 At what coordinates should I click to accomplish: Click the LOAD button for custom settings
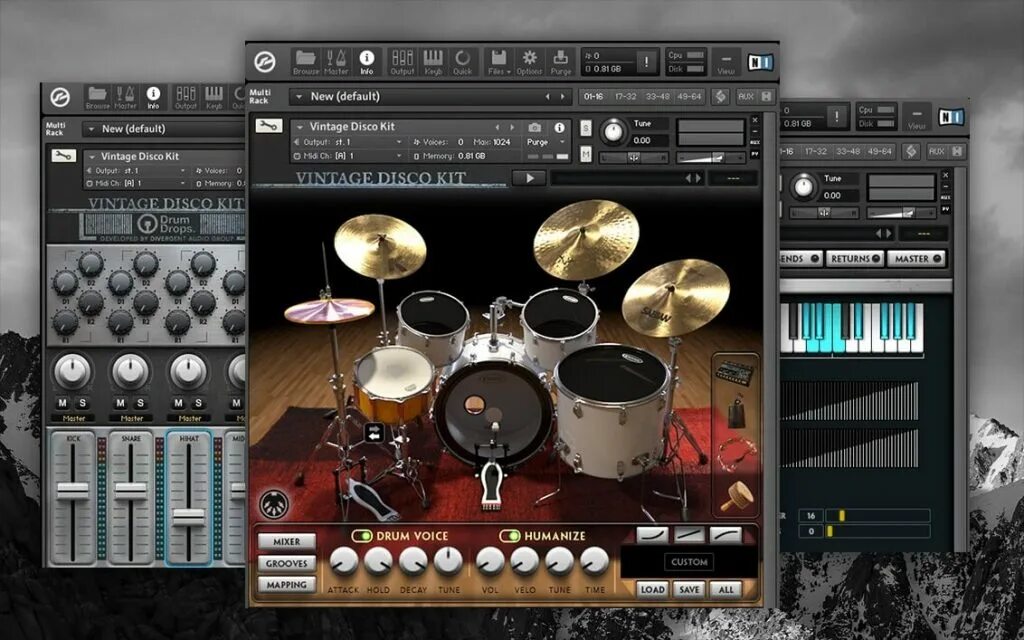pos(654,588)
